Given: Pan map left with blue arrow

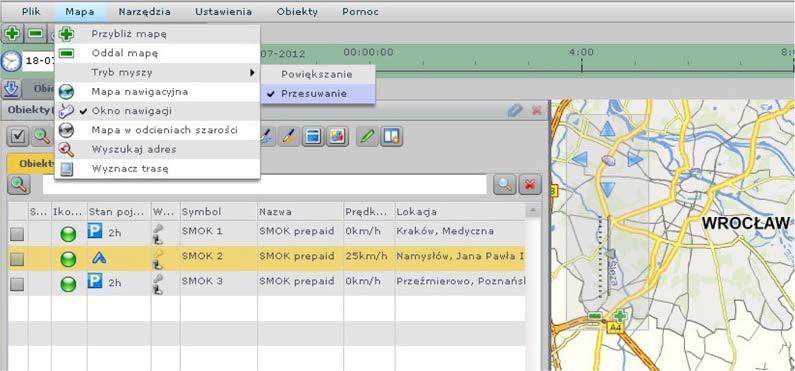Looking at the screenshot, I should coord(579,159).
